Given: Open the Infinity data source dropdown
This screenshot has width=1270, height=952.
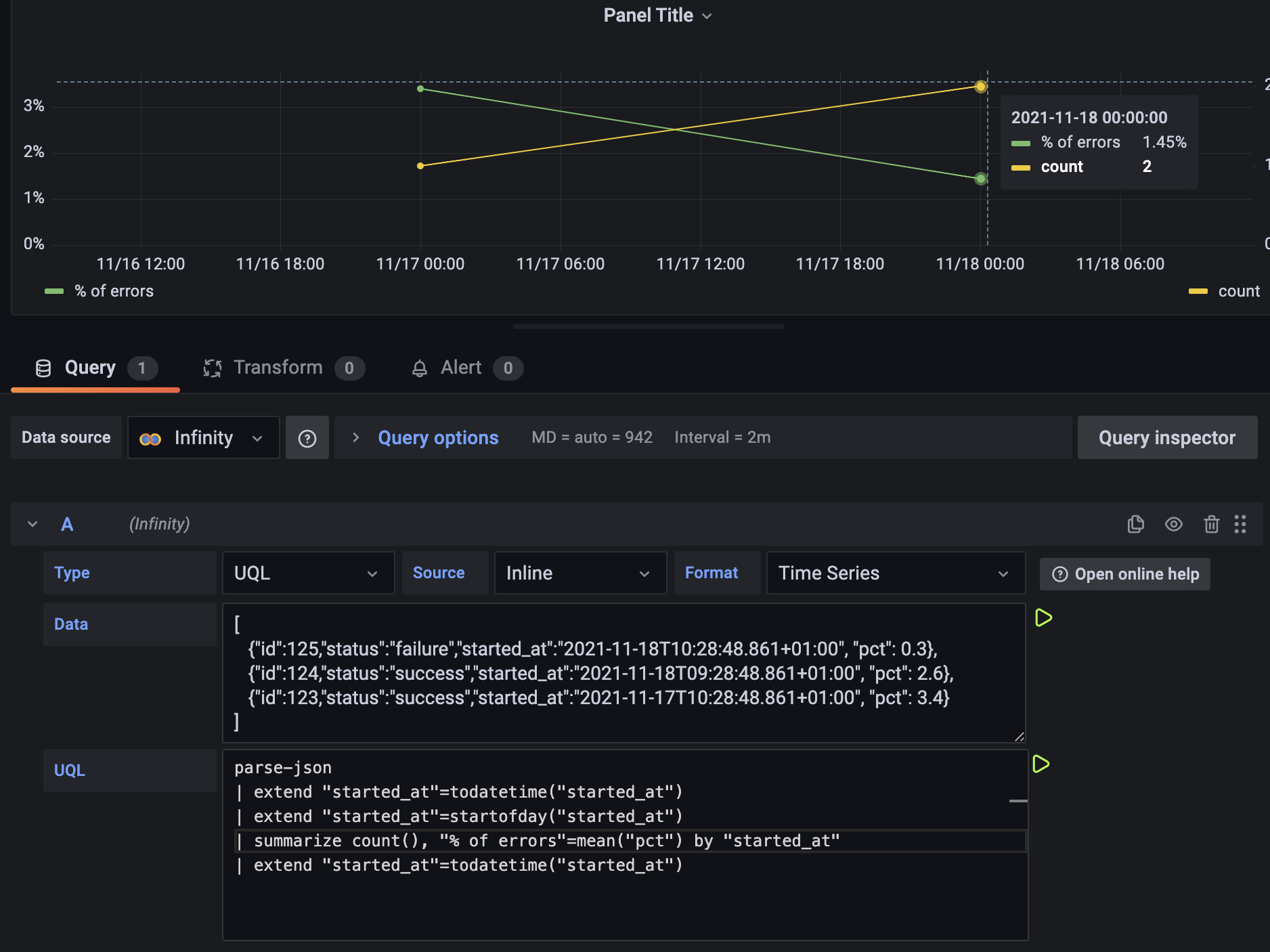Looking at the screenshot, I should coord(203,437).
